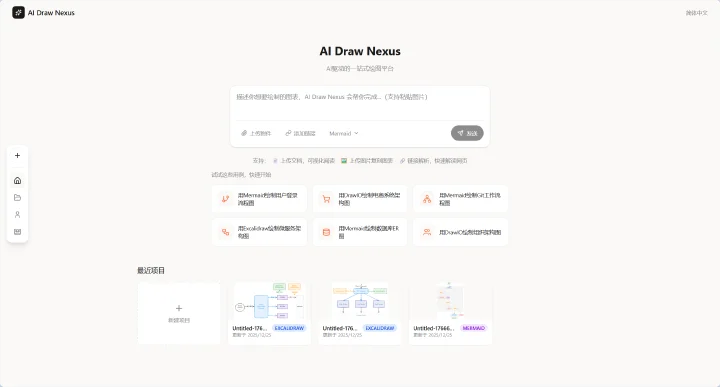Open the Mermaid project thumbnail
Viewport: 720px width, 387px height.
(450, 301)
